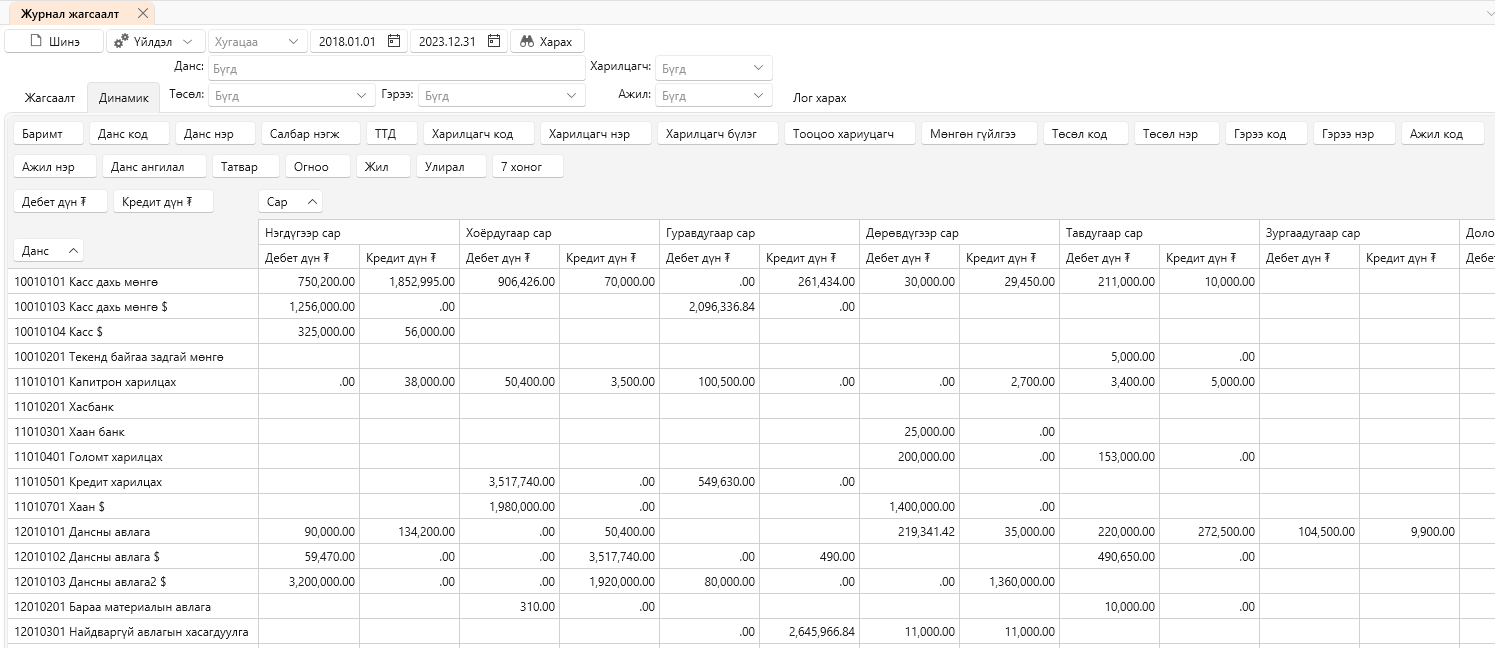Select the Харилцагч нэр field chip

[596, 134]
